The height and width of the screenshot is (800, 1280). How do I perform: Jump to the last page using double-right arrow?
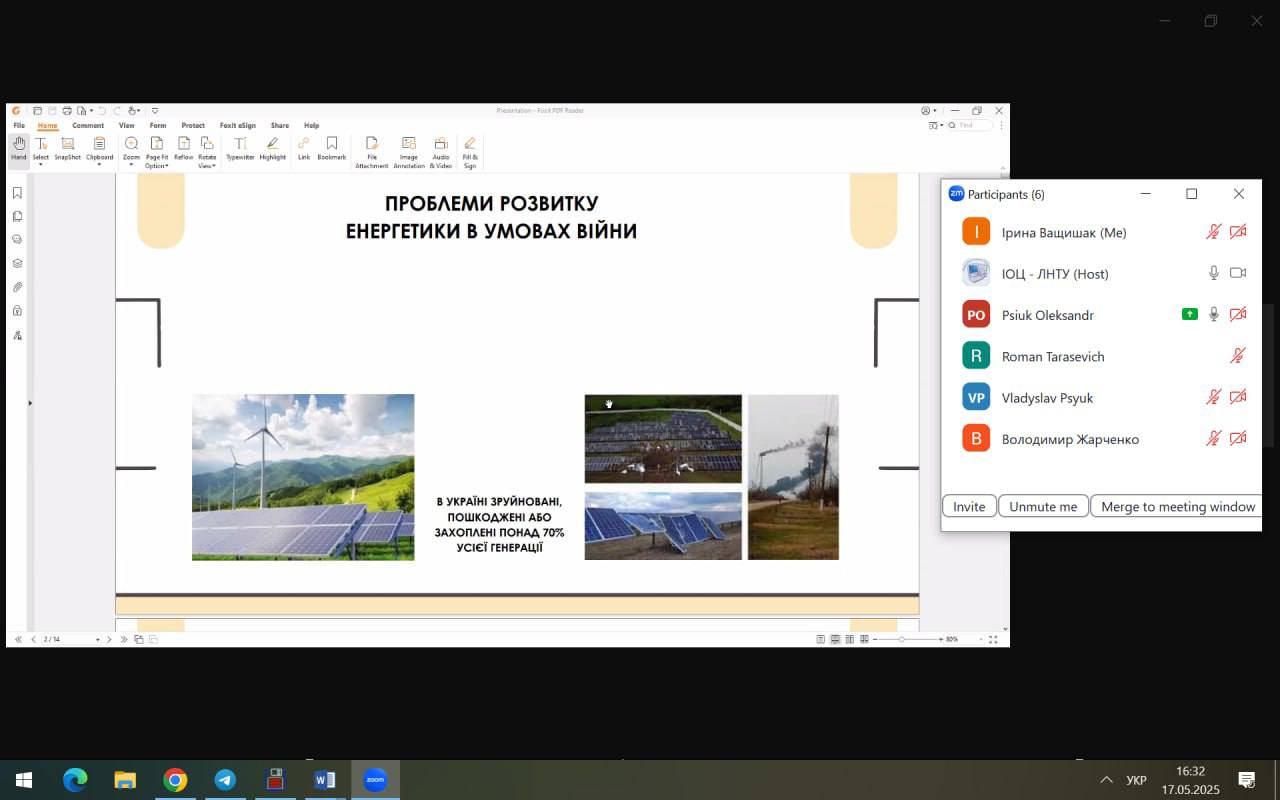point(124,639)
